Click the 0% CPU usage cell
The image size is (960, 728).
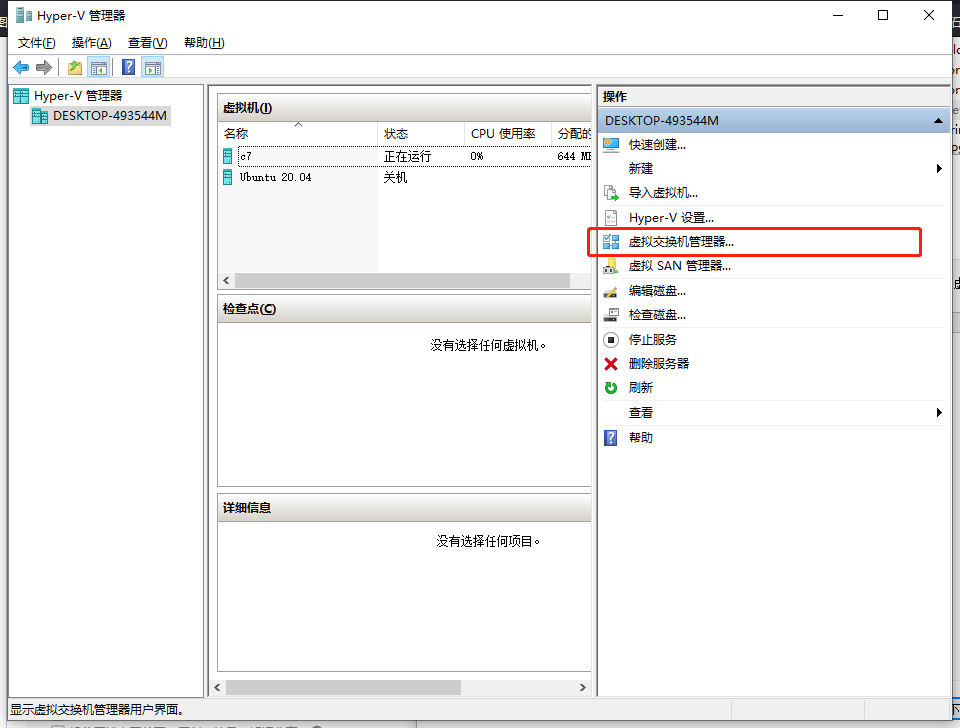pos(477,157)
